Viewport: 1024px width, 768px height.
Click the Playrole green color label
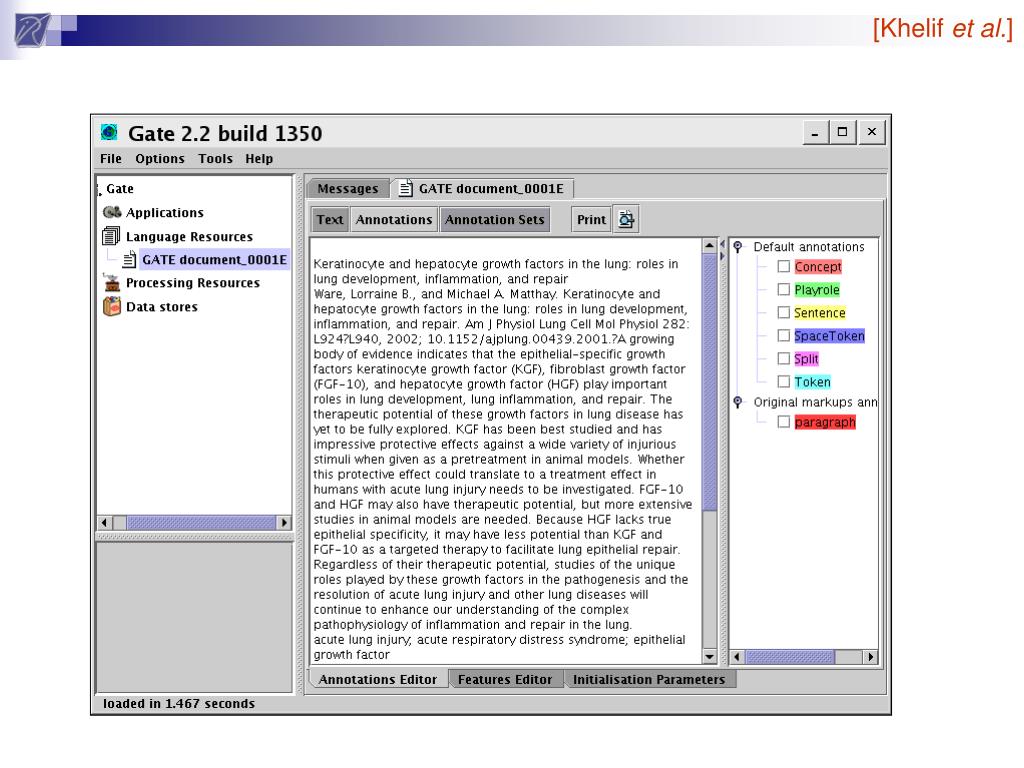pyautogui.click(x=817, y=289)
